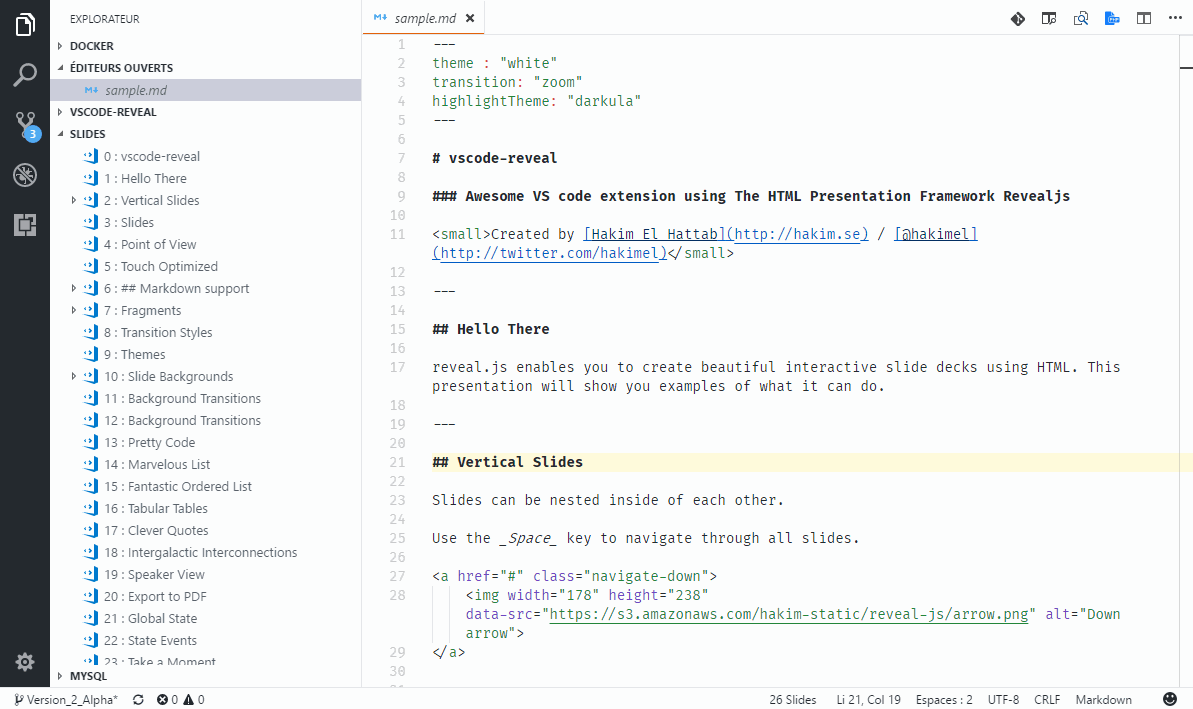This screenshot has width=1193, height=709.
Task: Collapse the ÉDITEURS OUVERTS section
Action: tap(60, 68)
